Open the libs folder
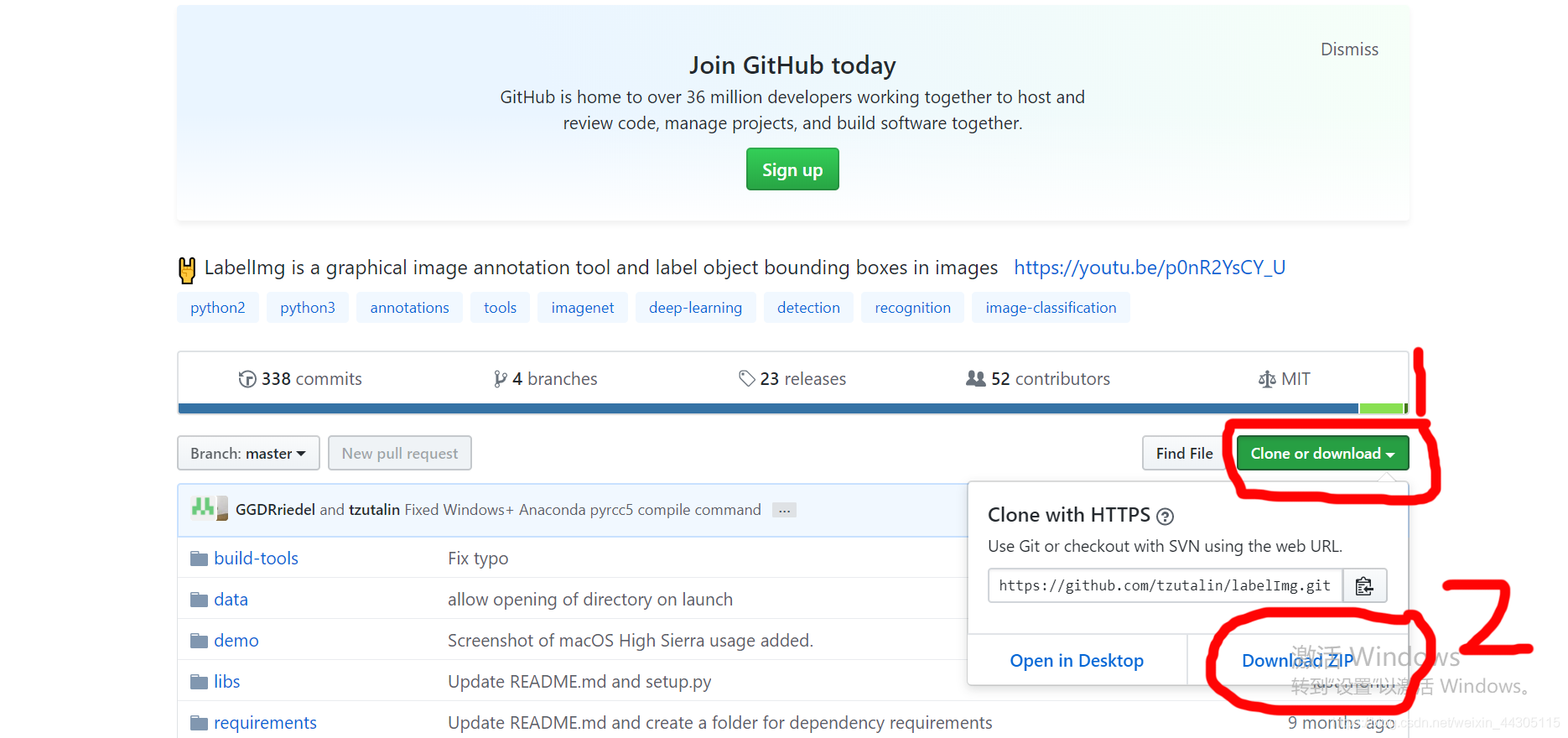1568x738 pixels. point(226,682)
